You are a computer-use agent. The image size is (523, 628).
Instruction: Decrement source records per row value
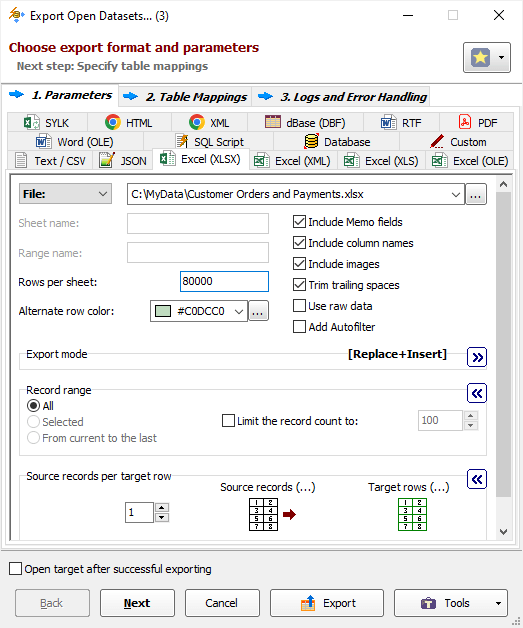click(162, 517)
